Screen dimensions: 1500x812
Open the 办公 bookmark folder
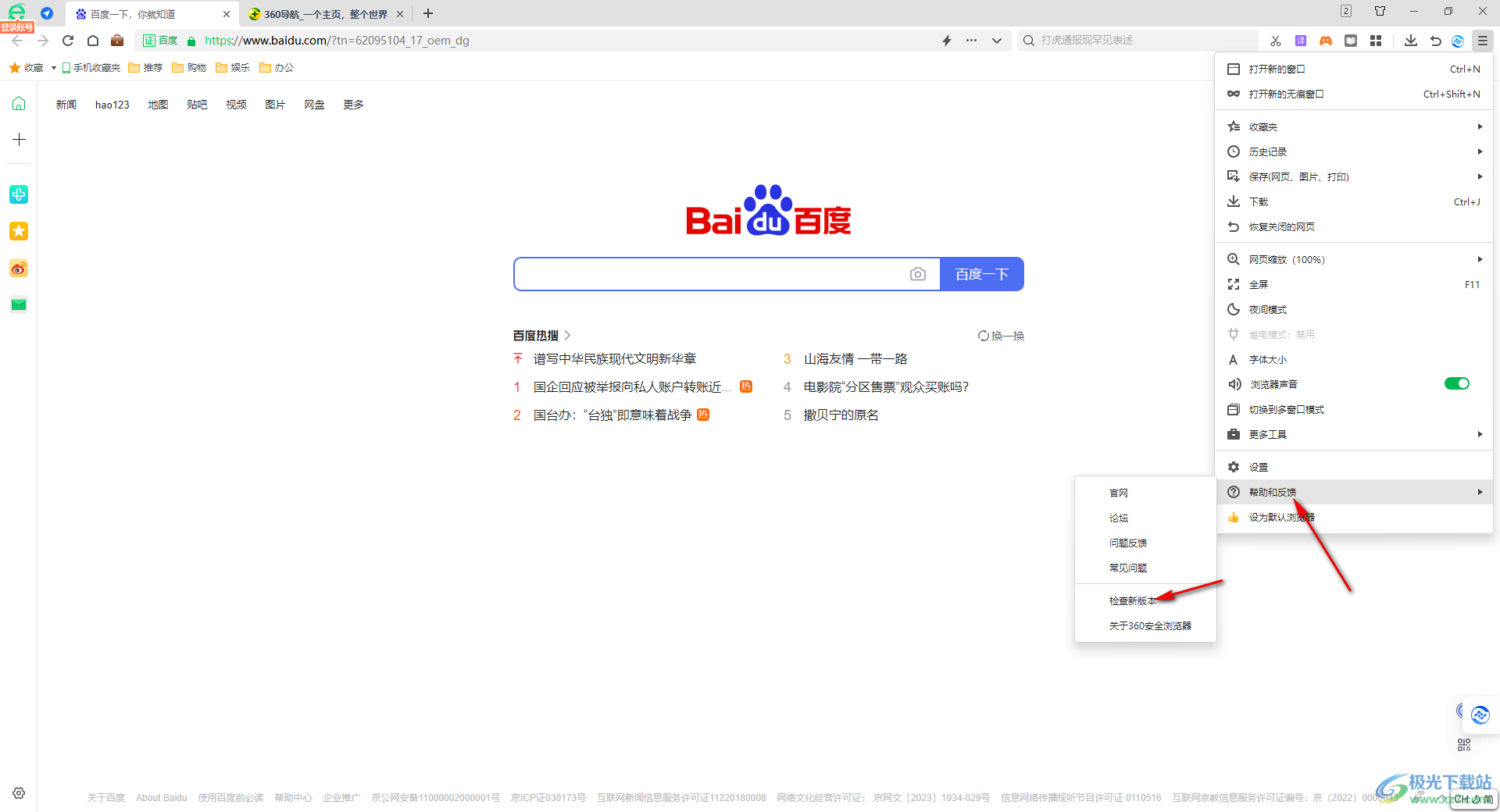277,68
